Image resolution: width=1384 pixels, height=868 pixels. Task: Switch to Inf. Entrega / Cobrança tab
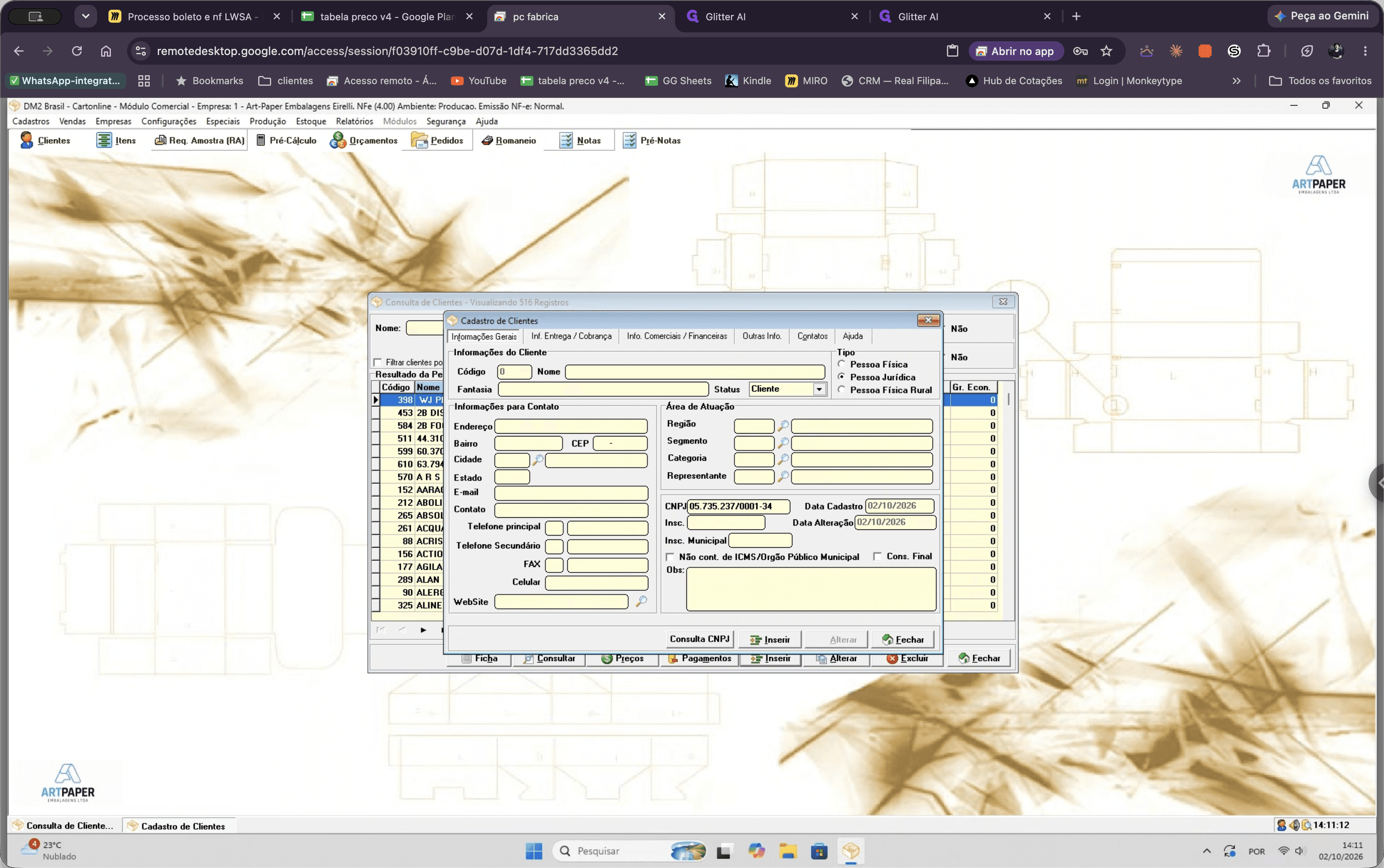pos(571,337)
